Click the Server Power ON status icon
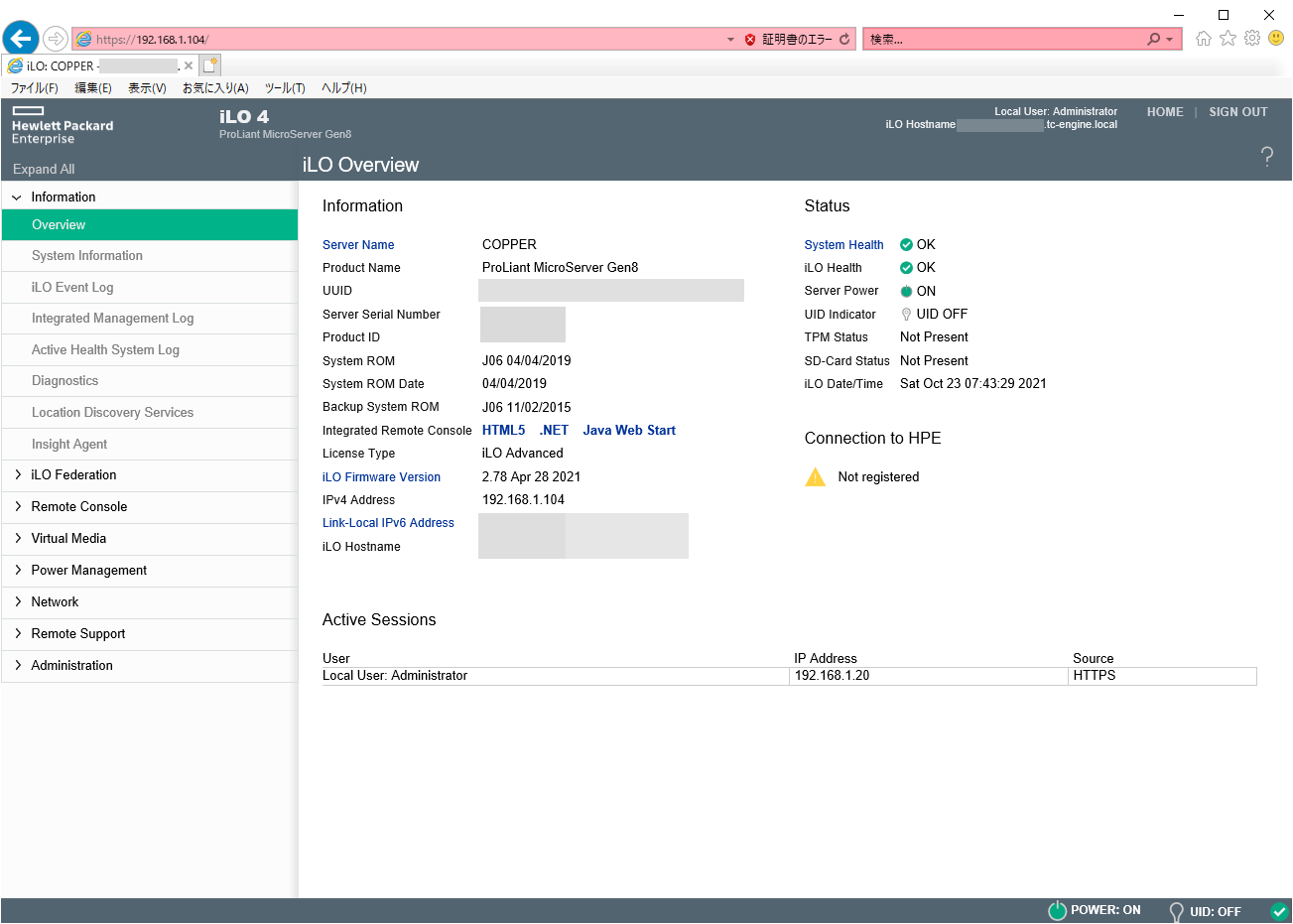Image resolution: width=1293 pixels, height=924 pixels. 906,291
